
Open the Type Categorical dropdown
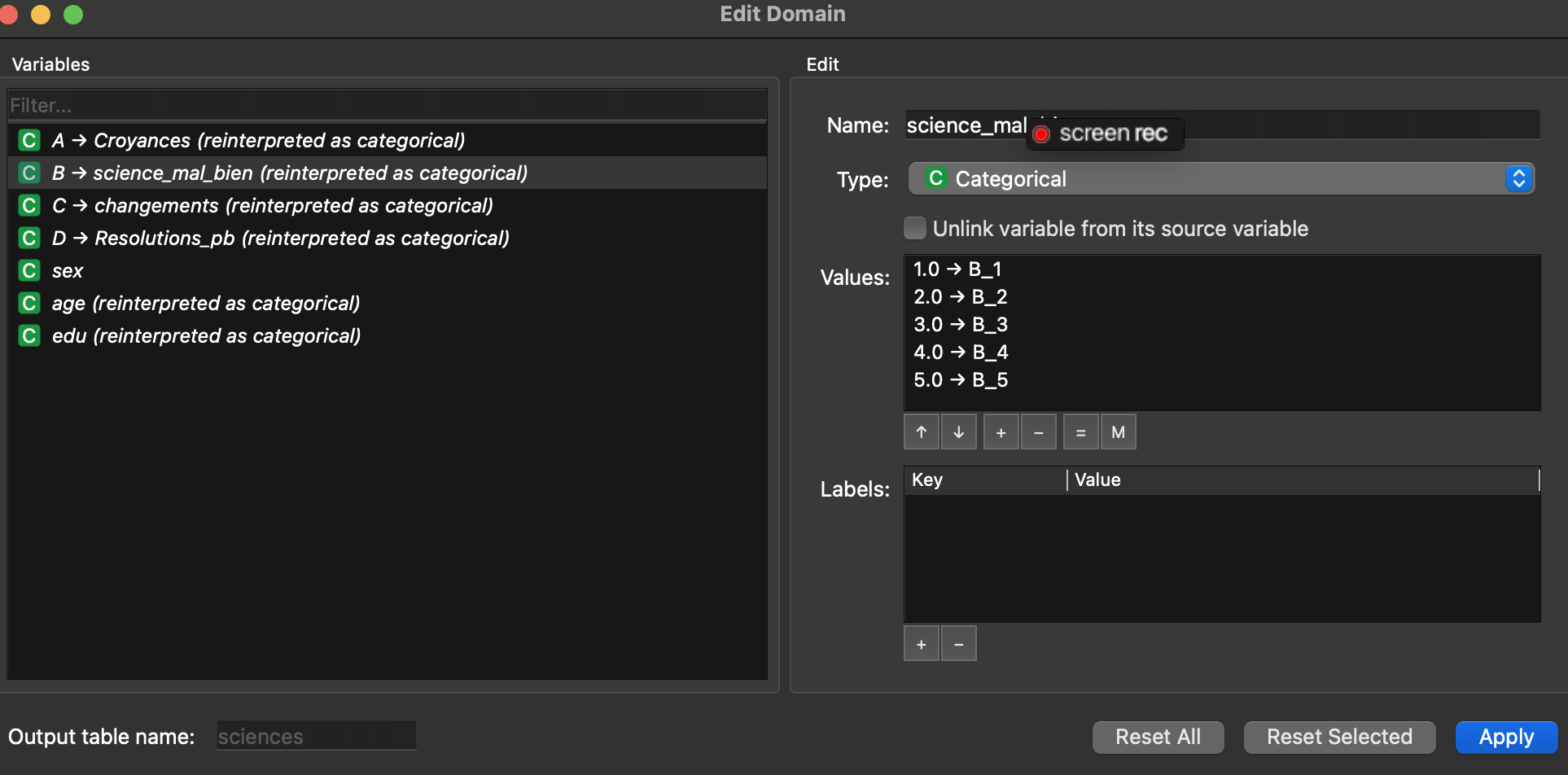1221,179
